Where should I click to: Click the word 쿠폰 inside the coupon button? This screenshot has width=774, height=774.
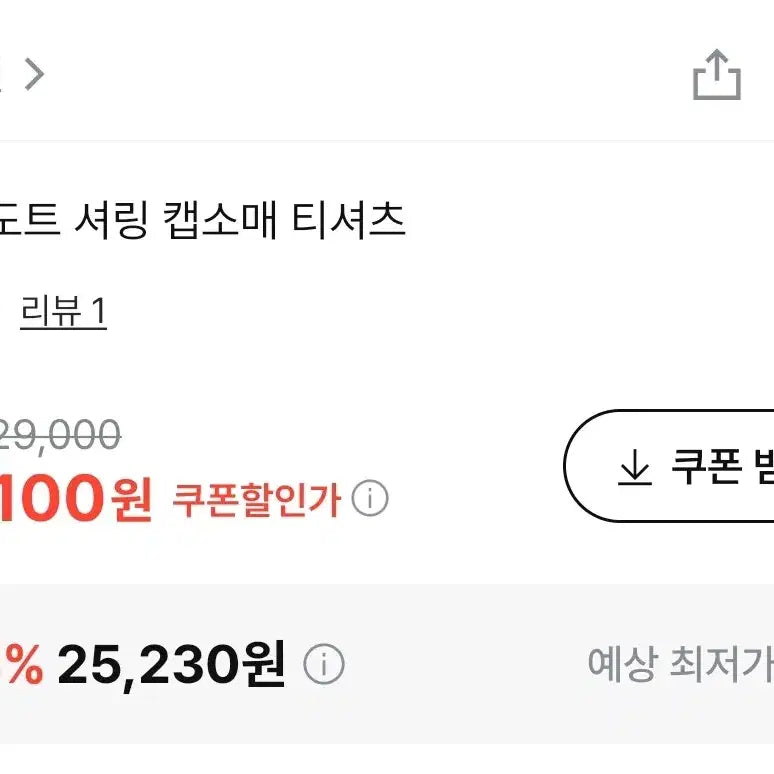click(x=707, y=466)
